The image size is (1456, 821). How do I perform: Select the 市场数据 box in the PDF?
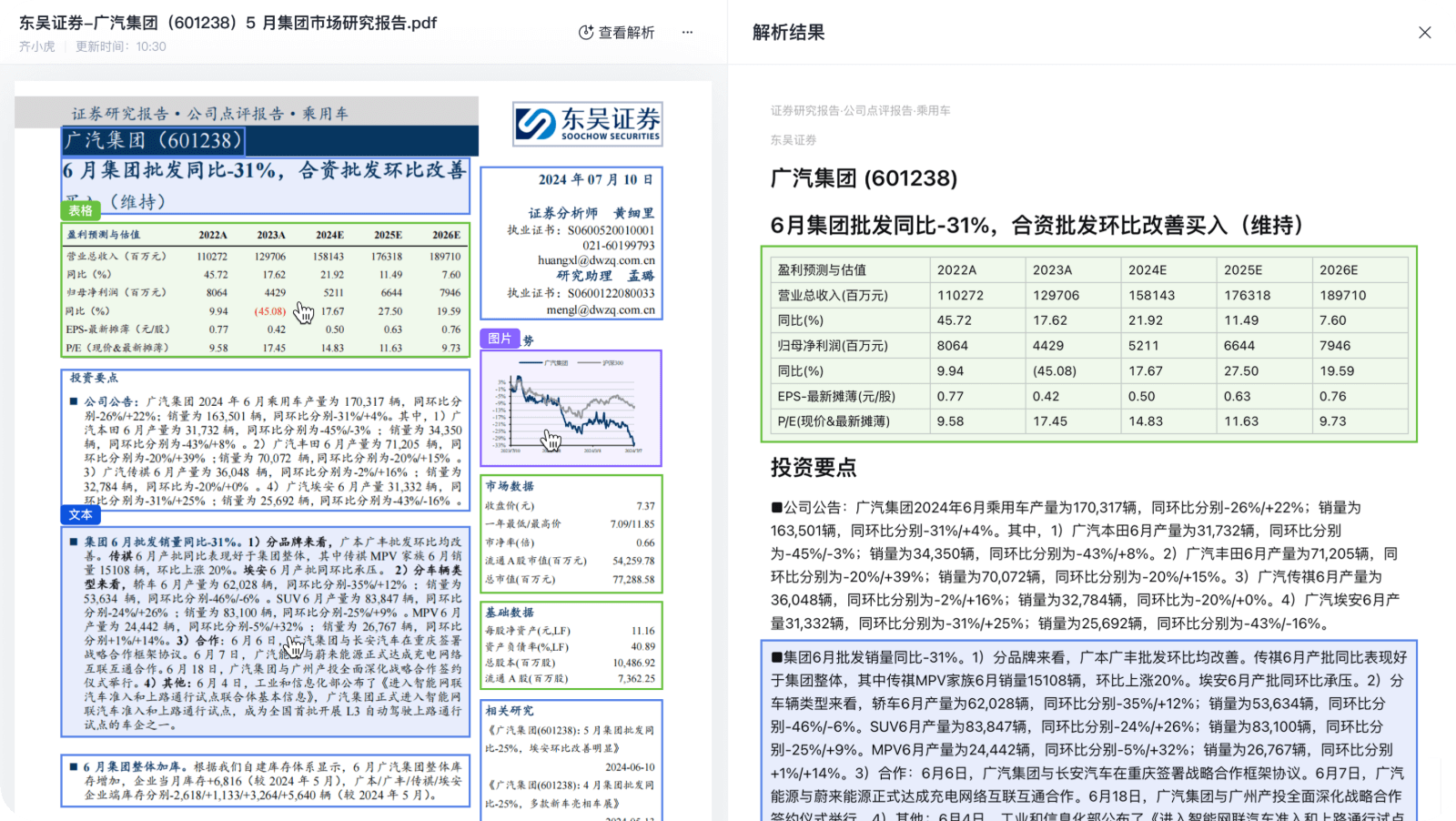click(571, 533)
